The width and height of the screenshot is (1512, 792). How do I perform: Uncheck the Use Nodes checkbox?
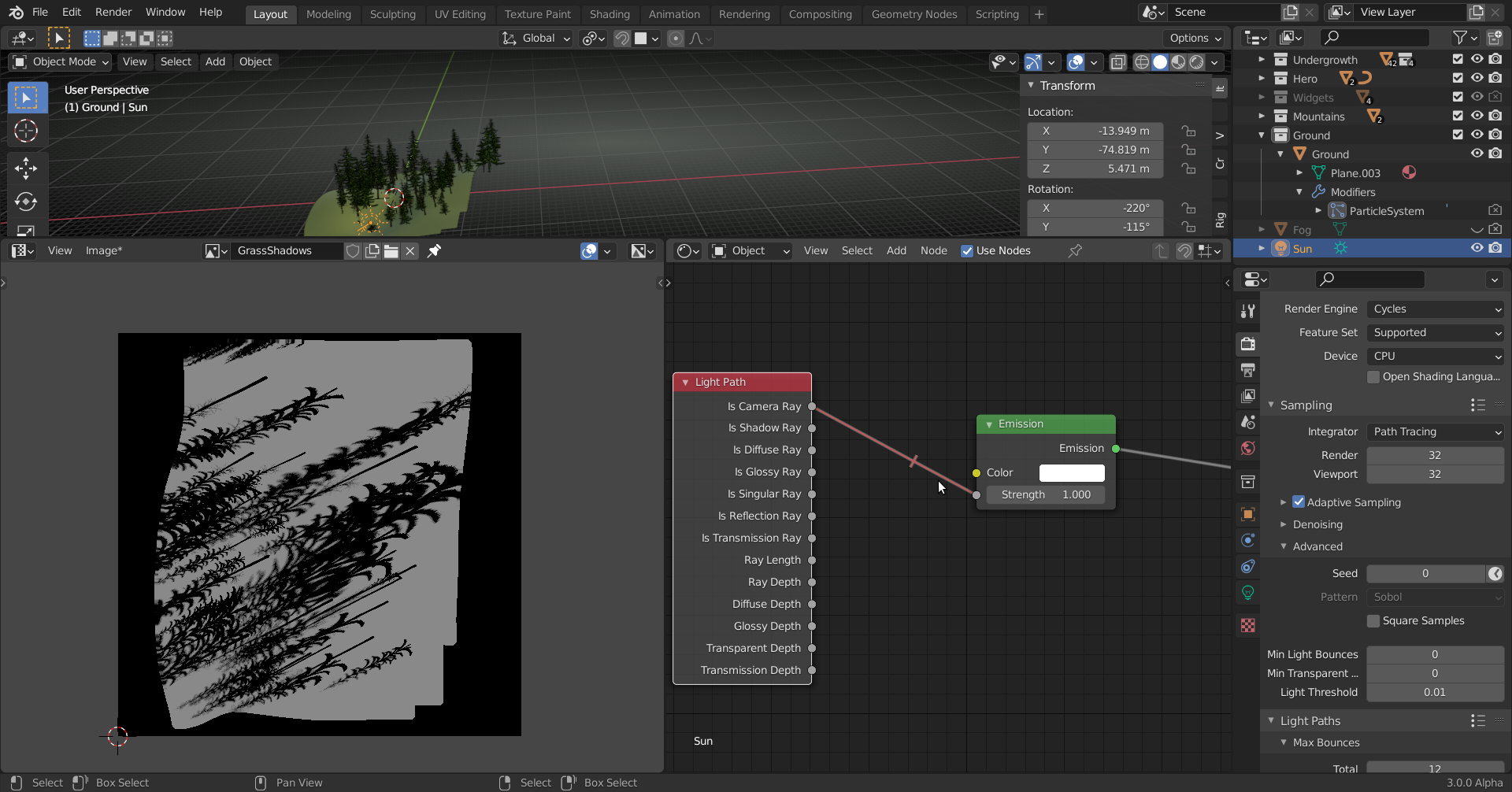point(967,250)
